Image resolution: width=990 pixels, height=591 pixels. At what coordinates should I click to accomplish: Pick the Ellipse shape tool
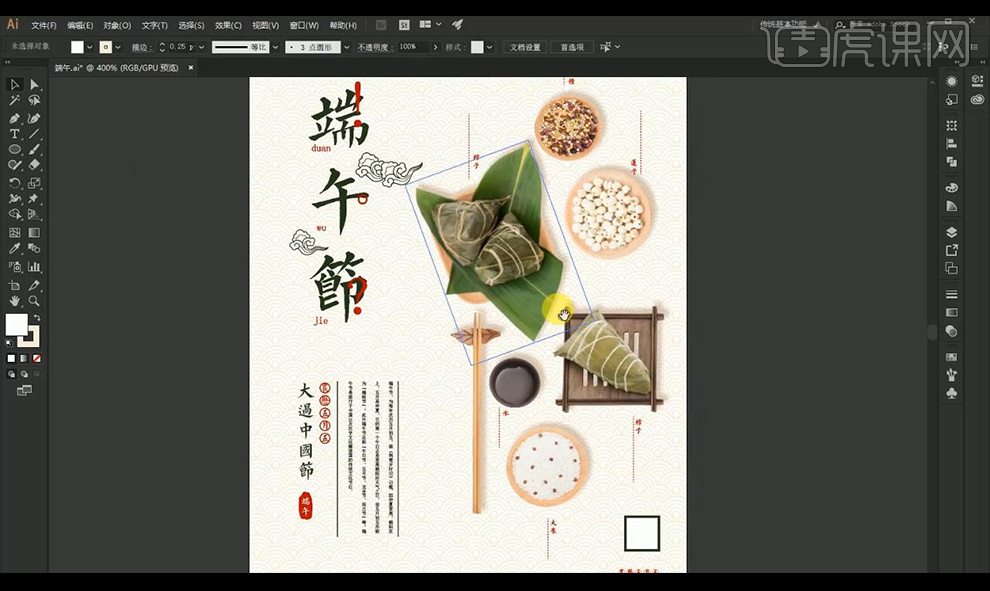coord(15,150)
